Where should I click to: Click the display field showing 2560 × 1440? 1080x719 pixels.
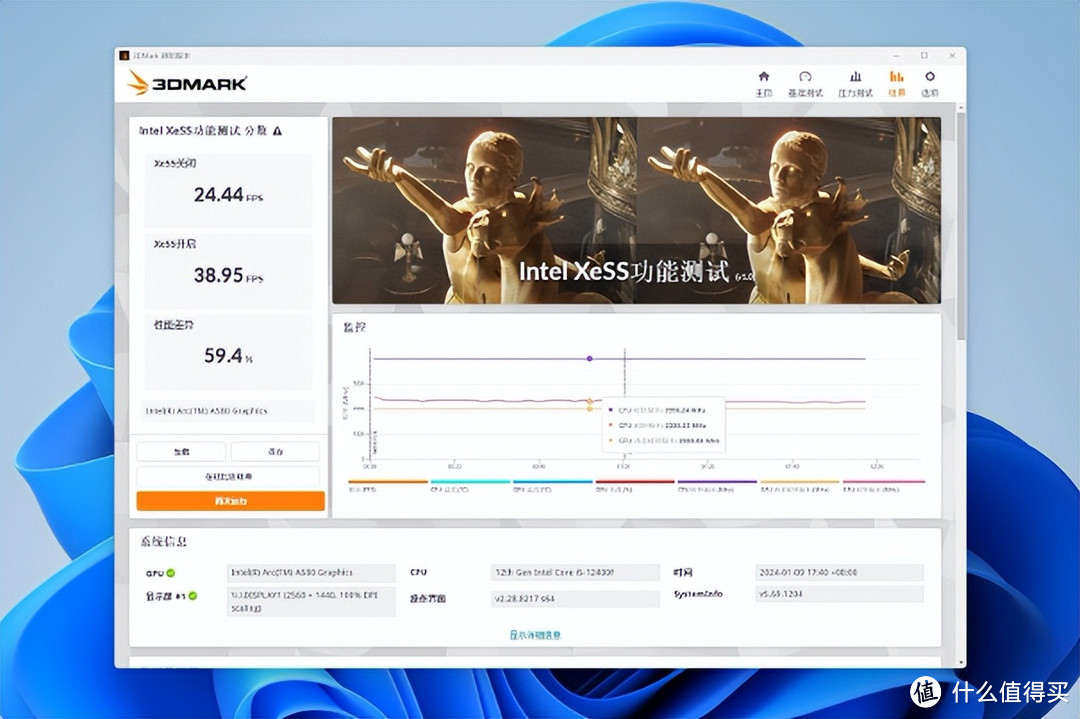point(311,601)
